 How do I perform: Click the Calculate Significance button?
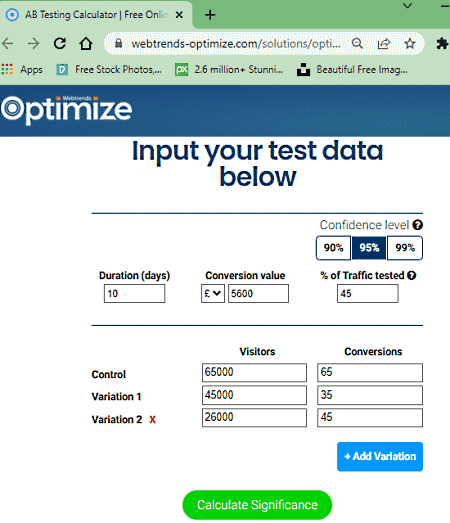[257, 505]
